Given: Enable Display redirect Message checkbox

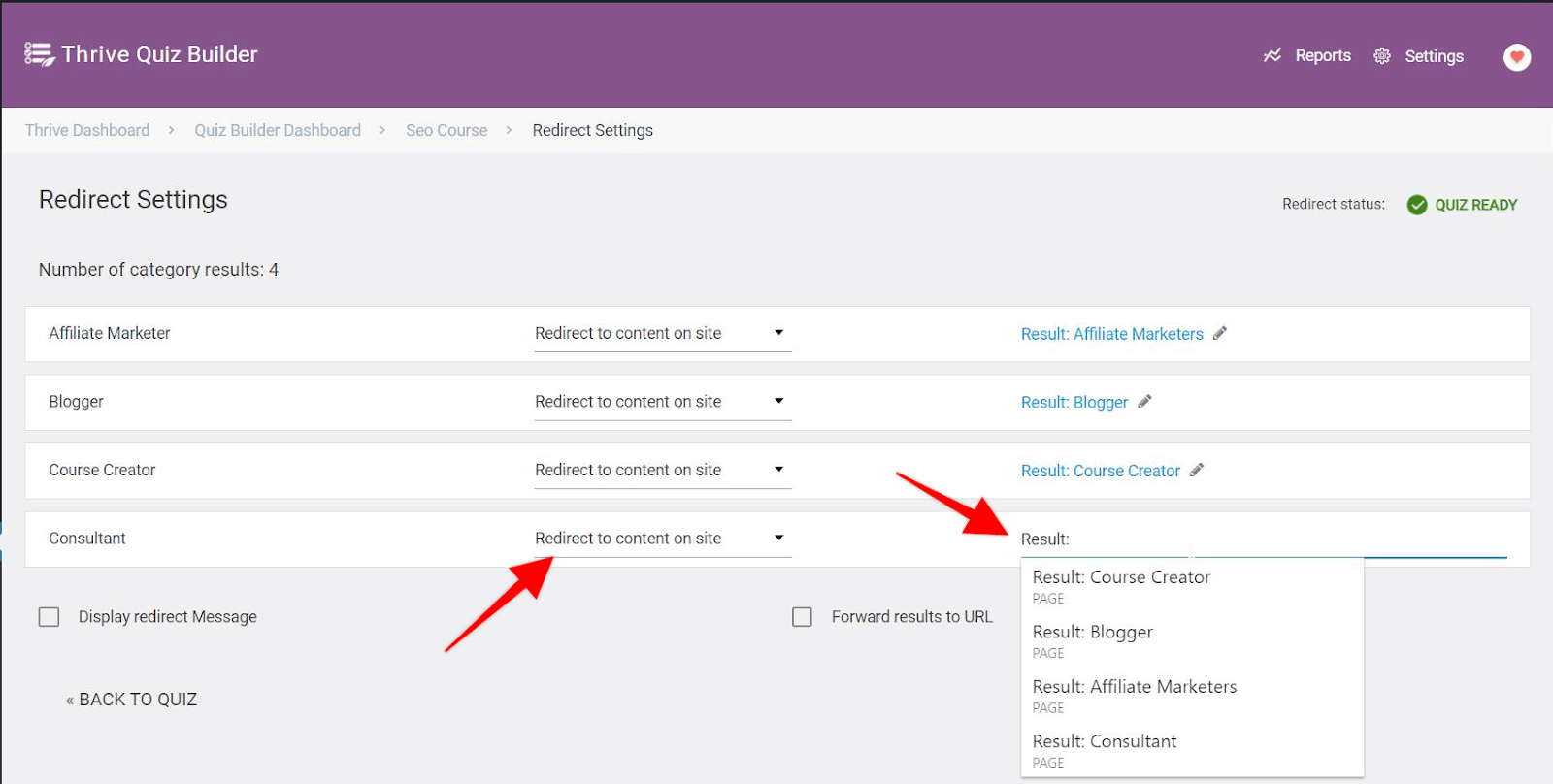Looking at the screenshot, I should tap(50, 617).
